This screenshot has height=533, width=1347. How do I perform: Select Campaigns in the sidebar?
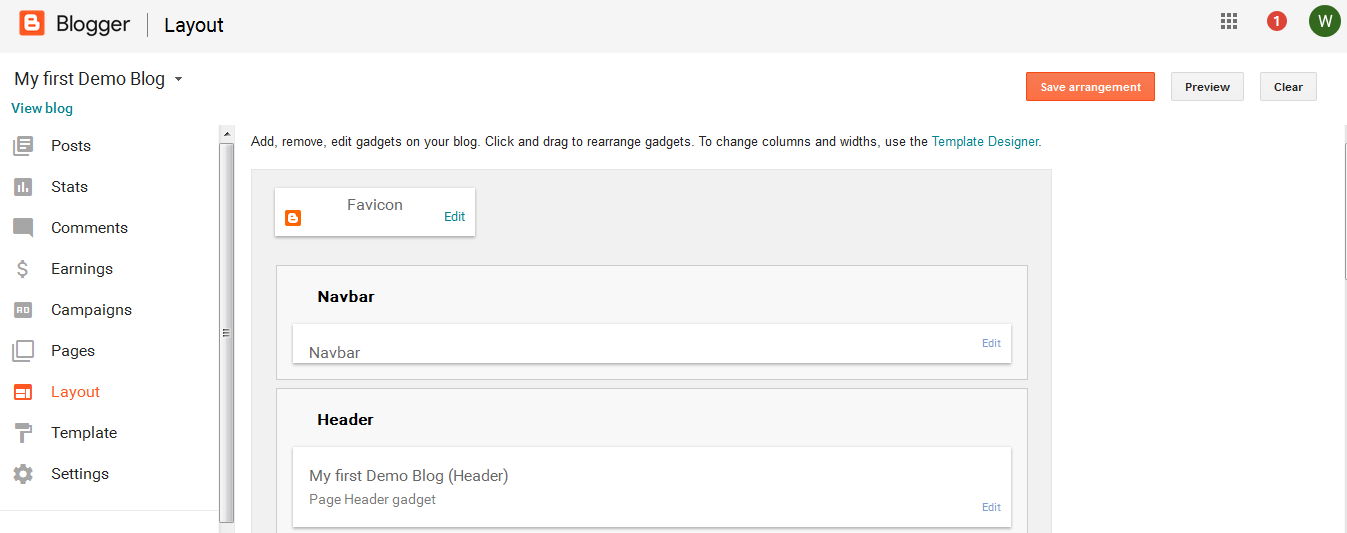coord(92,310)
